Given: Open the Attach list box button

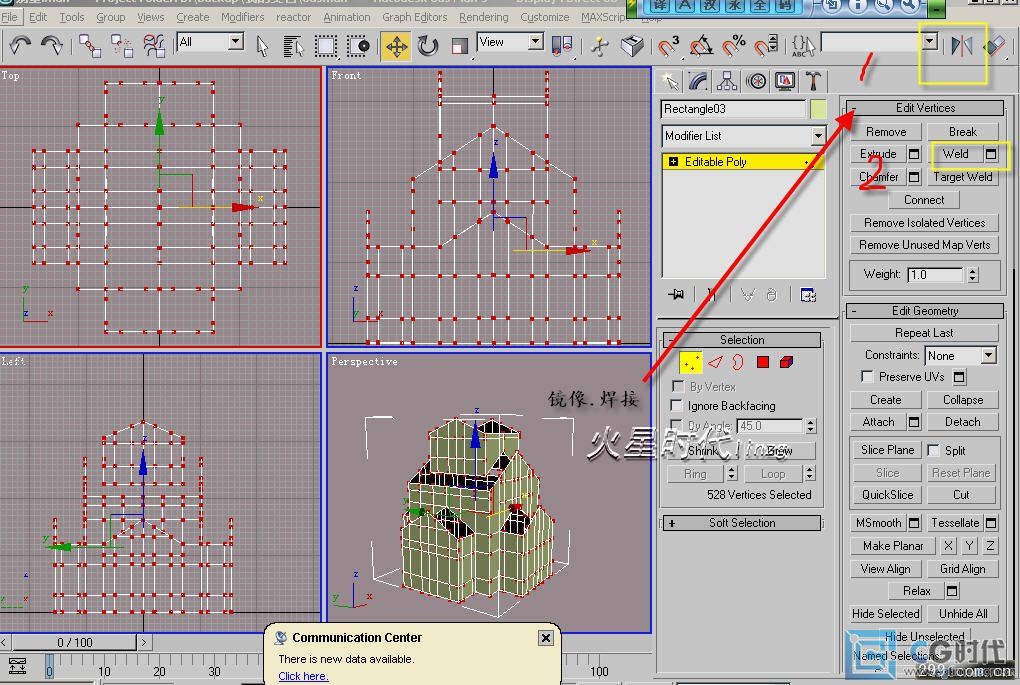Looking at the screenshot, I should tap(914, 422).
